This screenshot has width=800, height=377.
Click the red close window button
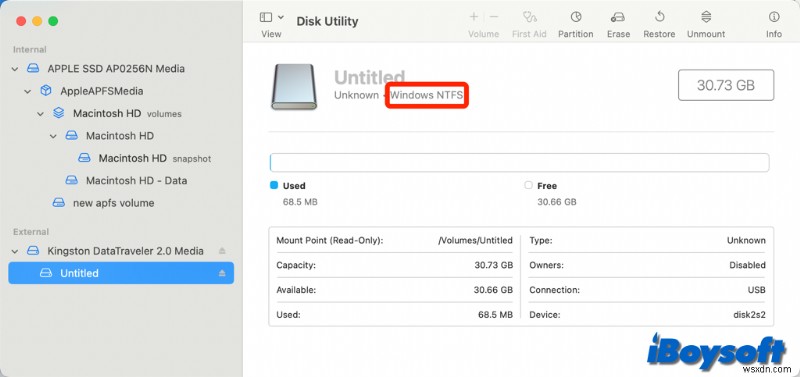(x=21, y=21)
